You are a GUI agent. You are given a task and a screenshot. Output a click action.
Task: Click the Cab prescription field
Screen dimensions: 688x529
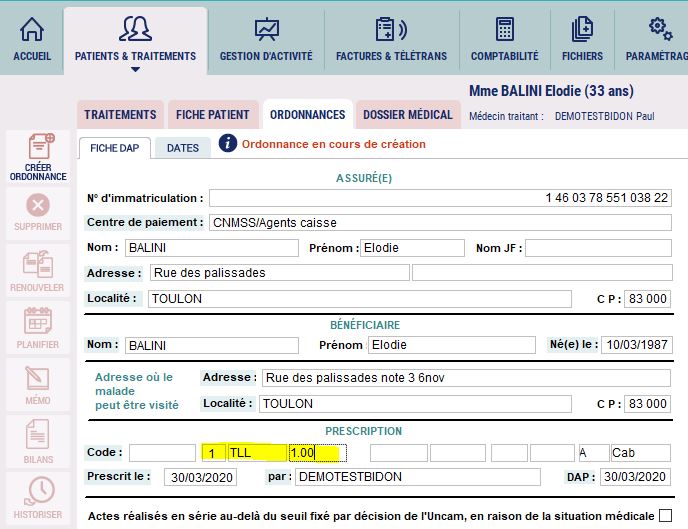click(x=641, y=453)
